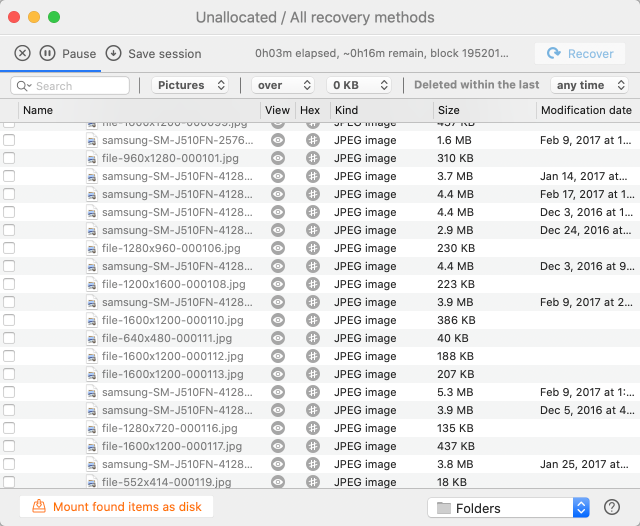Open hex view for file-960x1280-000101.jpg
Screen dimensions: 640x526
[313, 158]
